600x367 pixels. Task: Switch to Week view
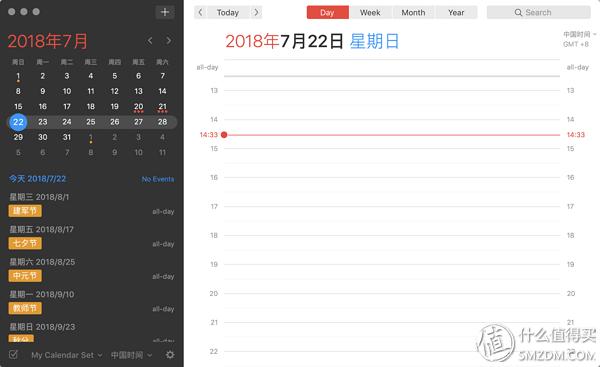370,13
